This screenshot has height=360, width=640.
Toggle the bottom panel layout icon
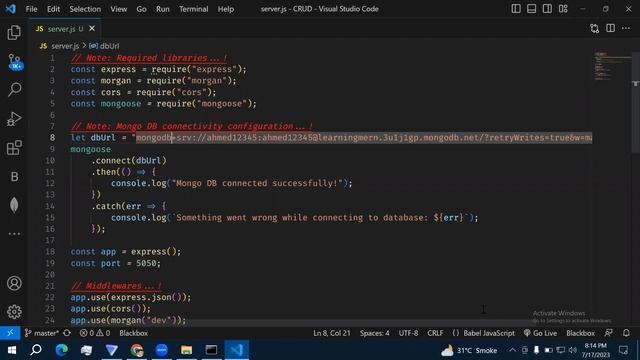[x=531, y=9]
